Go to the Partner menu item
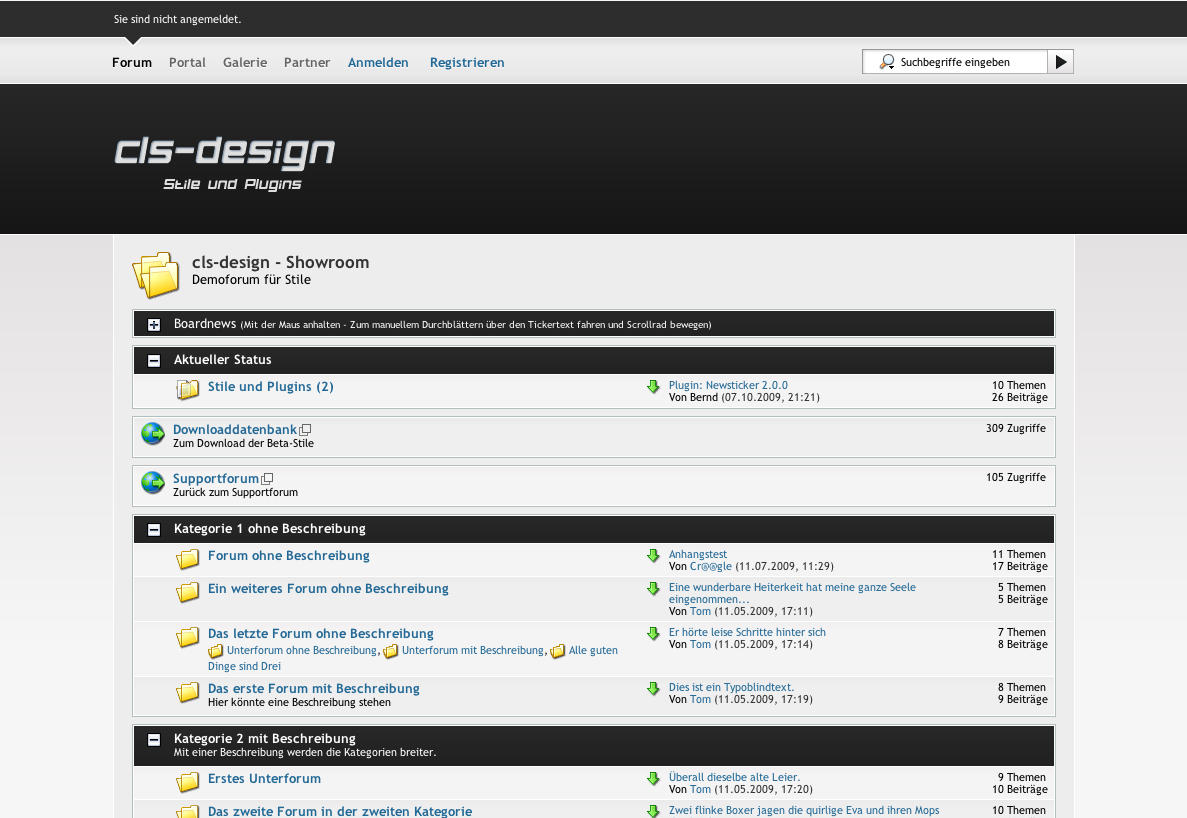This screenshot has width=1187, height=818. [x=307, y=62]
